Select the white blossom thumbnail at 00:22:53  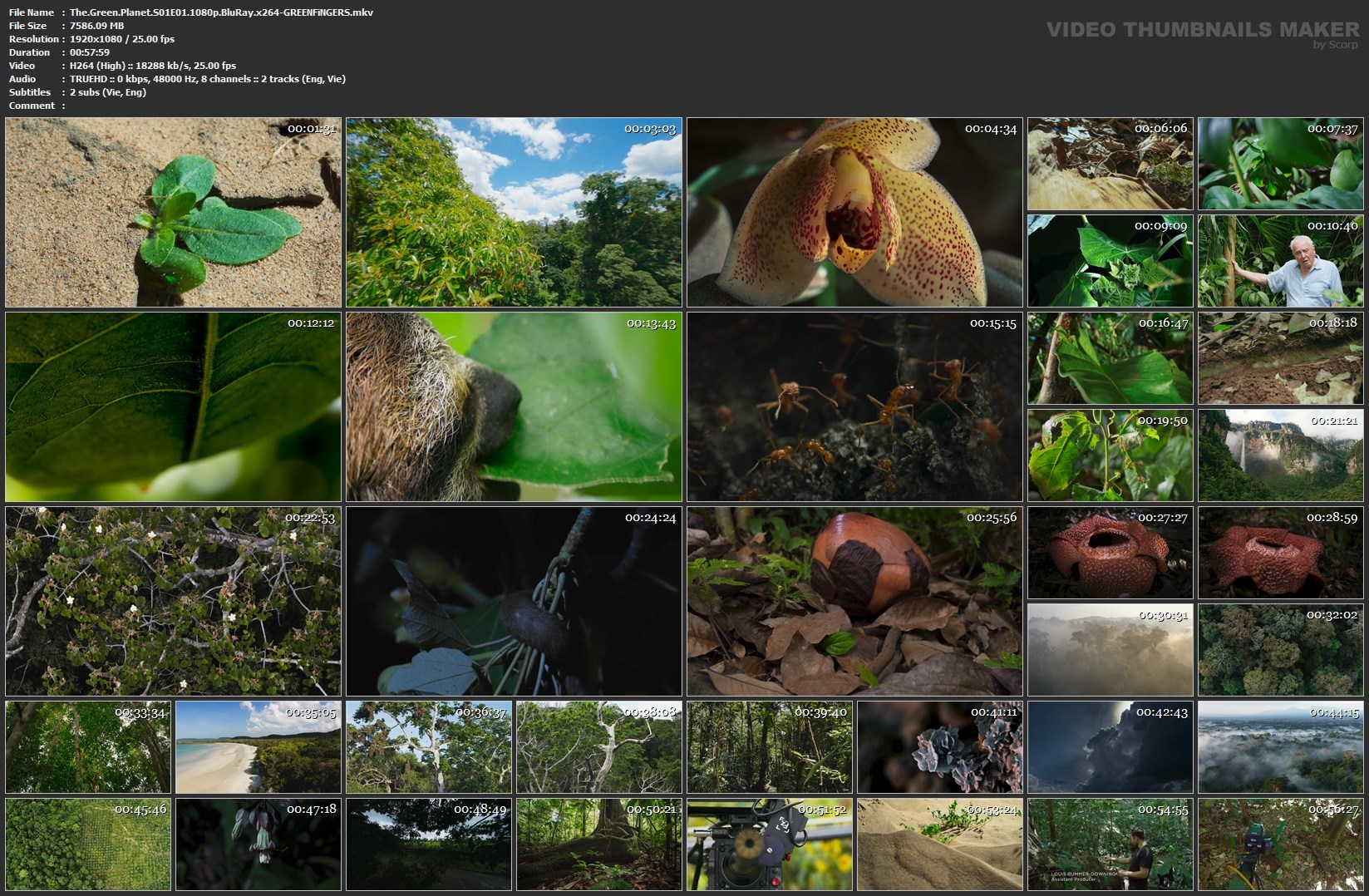pos(173,601)
